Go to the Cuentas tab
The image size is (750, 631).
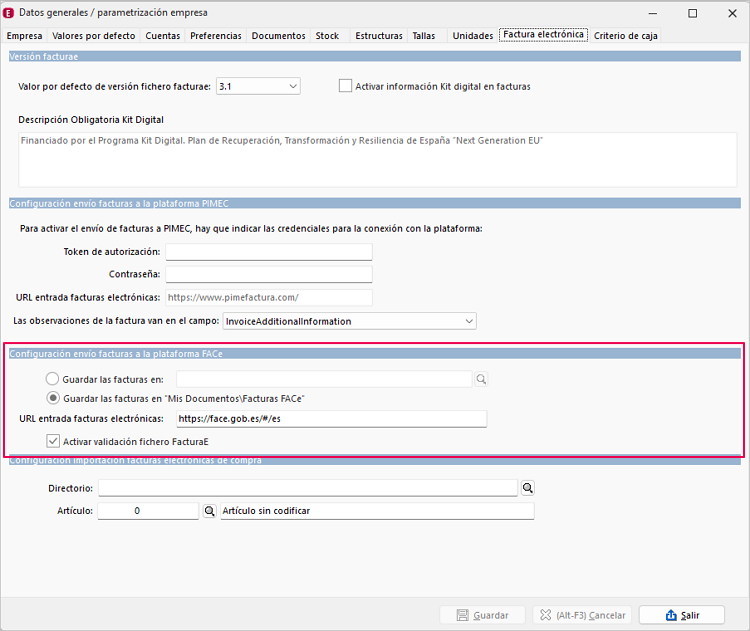pos(163,35)
